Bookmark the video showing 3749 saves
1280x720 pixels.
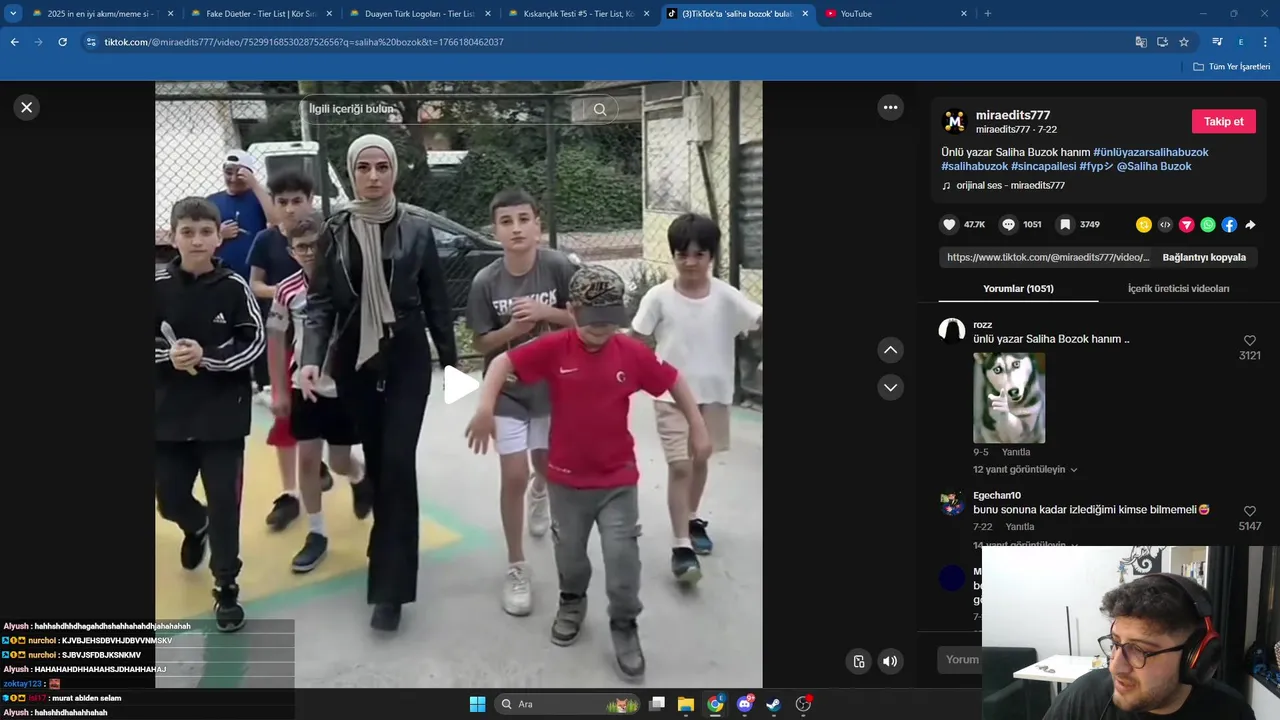click(1066, 225)
